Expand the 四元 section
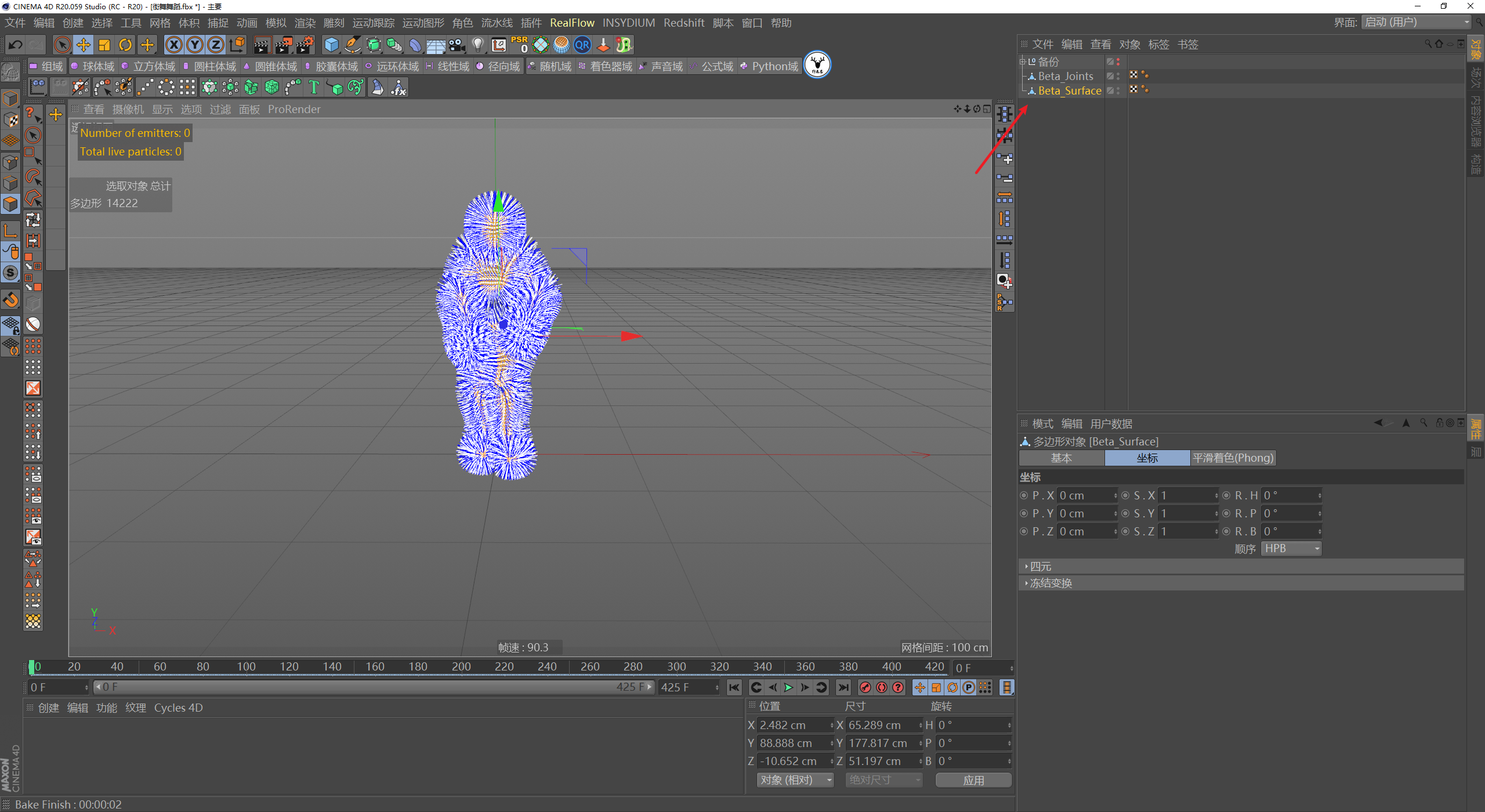Image resolution: width=1485 pixels, height=812 pixels. coord(1040,566)
